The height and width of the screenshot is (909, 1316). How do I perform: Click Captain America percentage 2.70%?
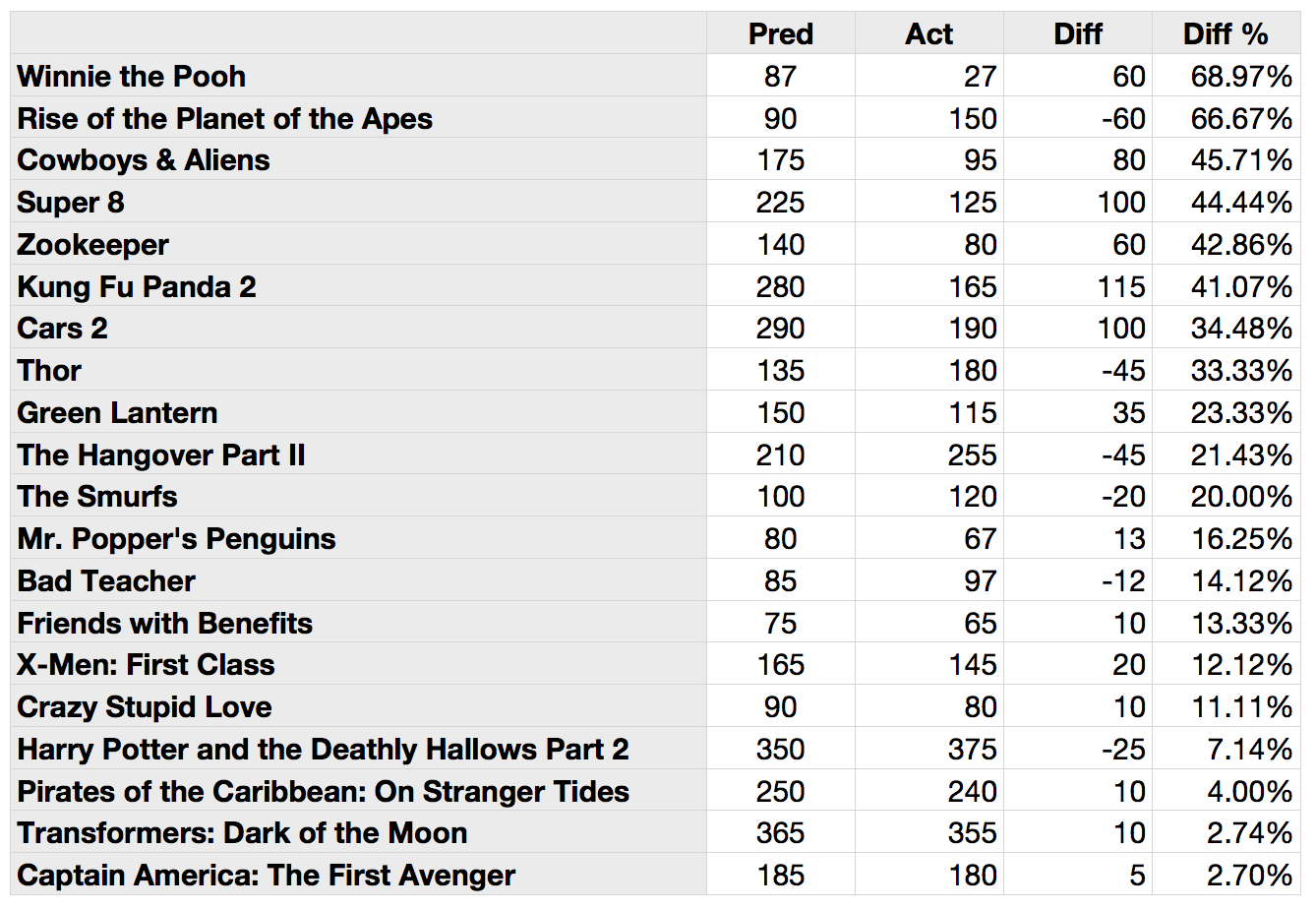pos(1226,875)
